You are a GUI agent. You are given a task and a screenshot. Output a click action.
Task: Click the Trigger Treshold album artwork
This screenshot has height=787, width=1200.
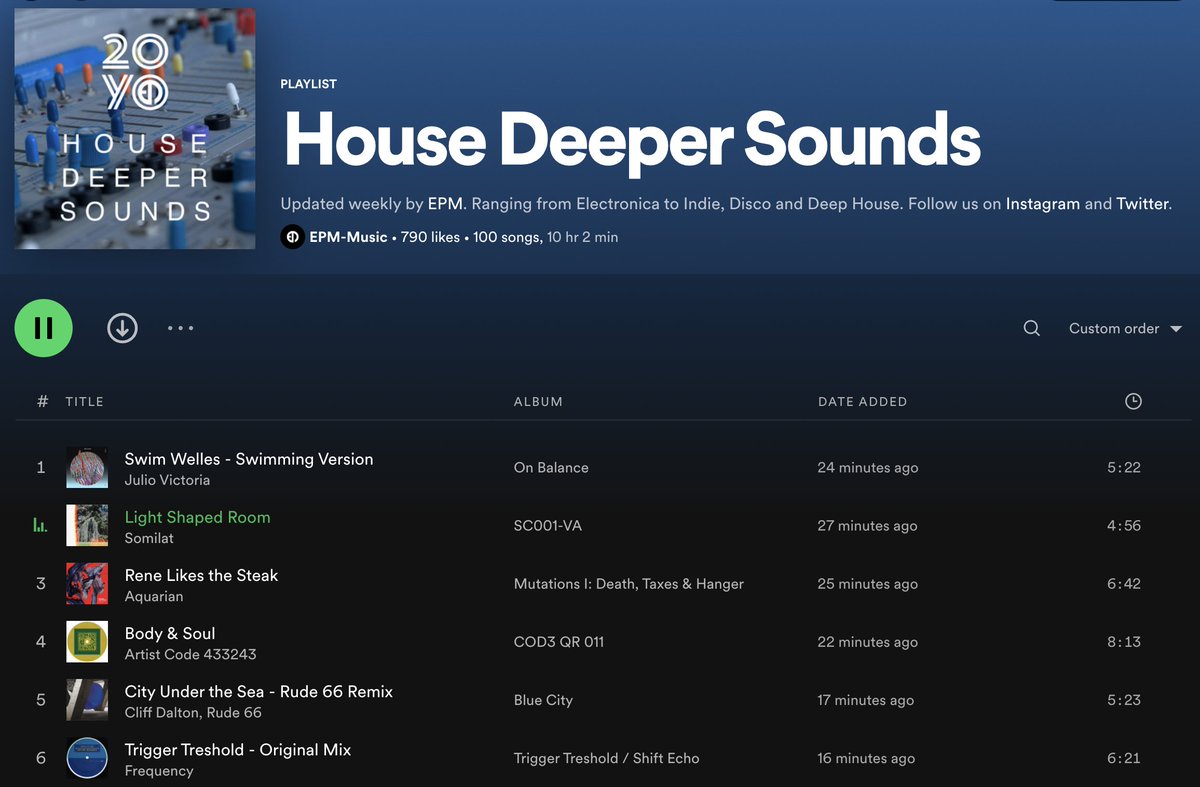(87, 757)
